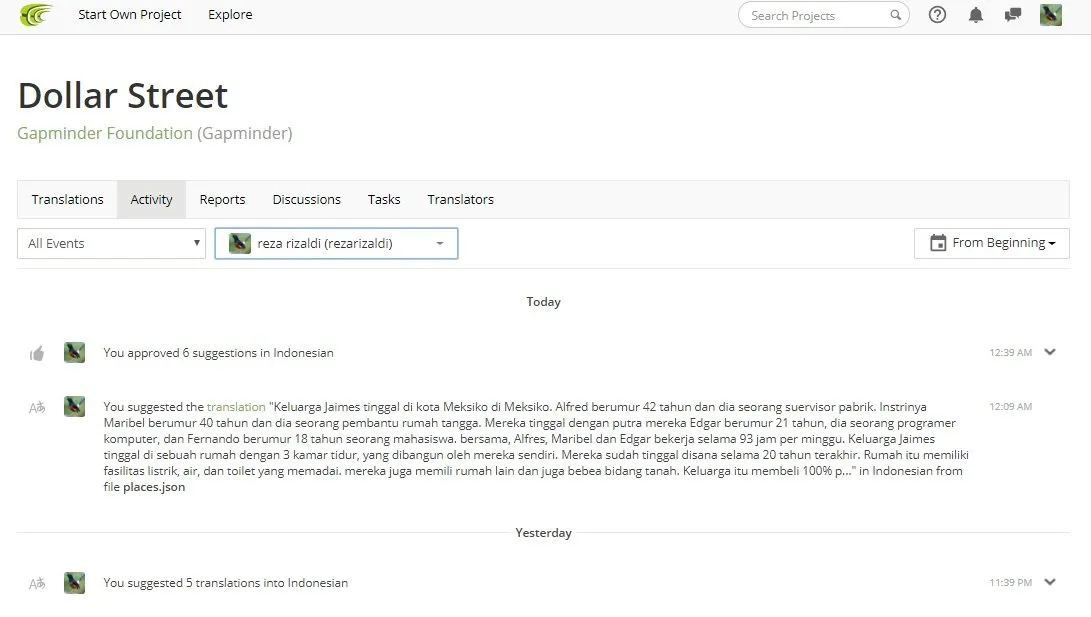Viewport: 1091px width, 617px height.
Task: Click Start Own Project link
Action: [x=129, y=15]
